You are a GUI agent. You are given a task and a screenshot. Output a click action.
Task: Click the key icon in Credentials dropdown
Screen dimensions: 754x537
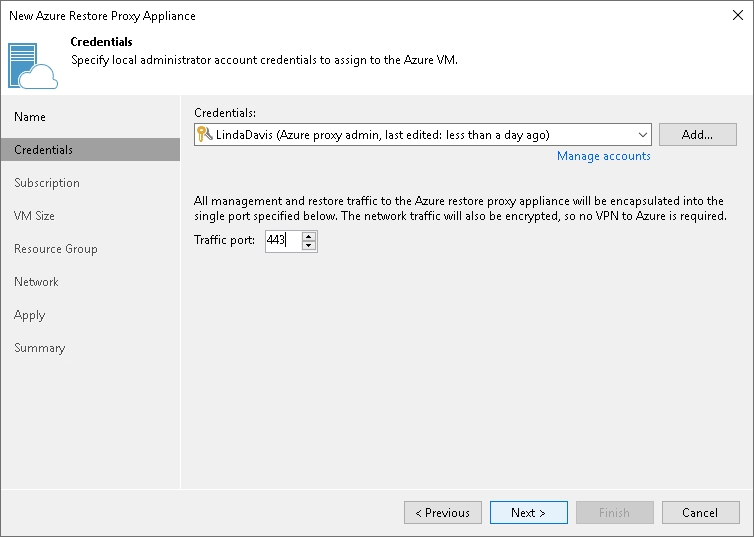tap(205, 134)
